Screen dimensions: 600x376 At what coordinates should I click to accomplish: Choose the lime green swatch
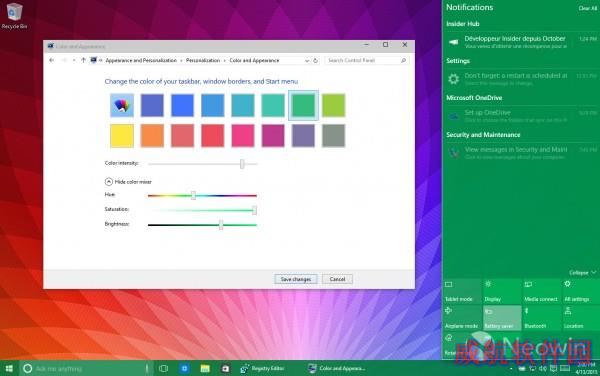333,105
